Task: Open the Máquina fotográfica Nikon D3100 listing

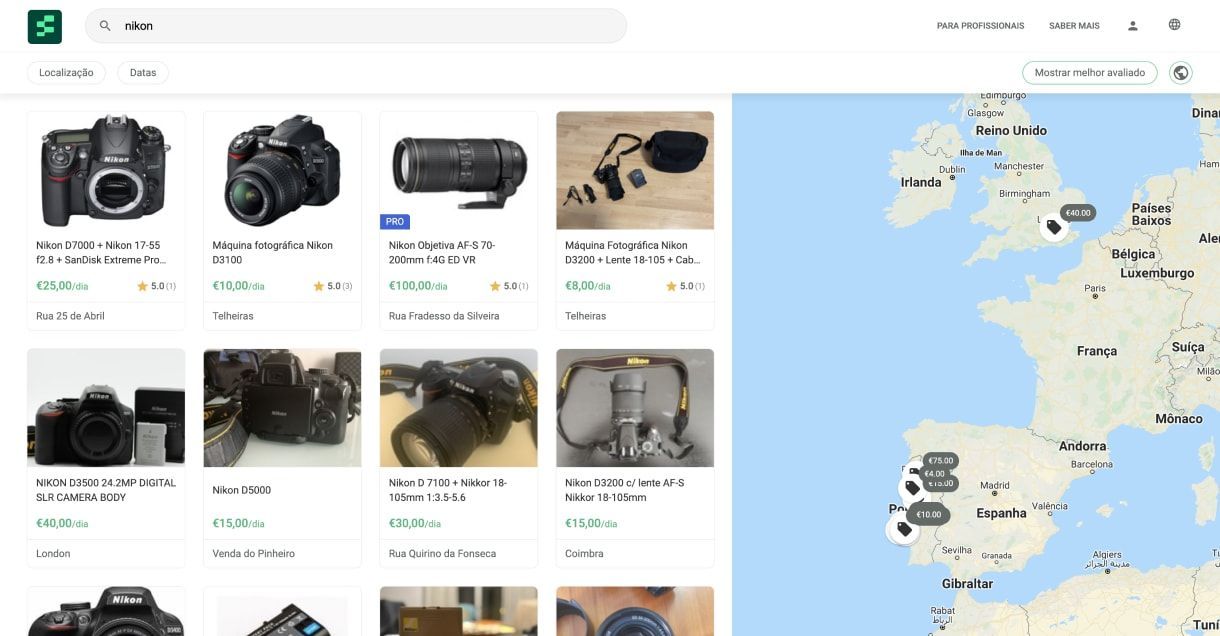Action: [x=273, y=252]
